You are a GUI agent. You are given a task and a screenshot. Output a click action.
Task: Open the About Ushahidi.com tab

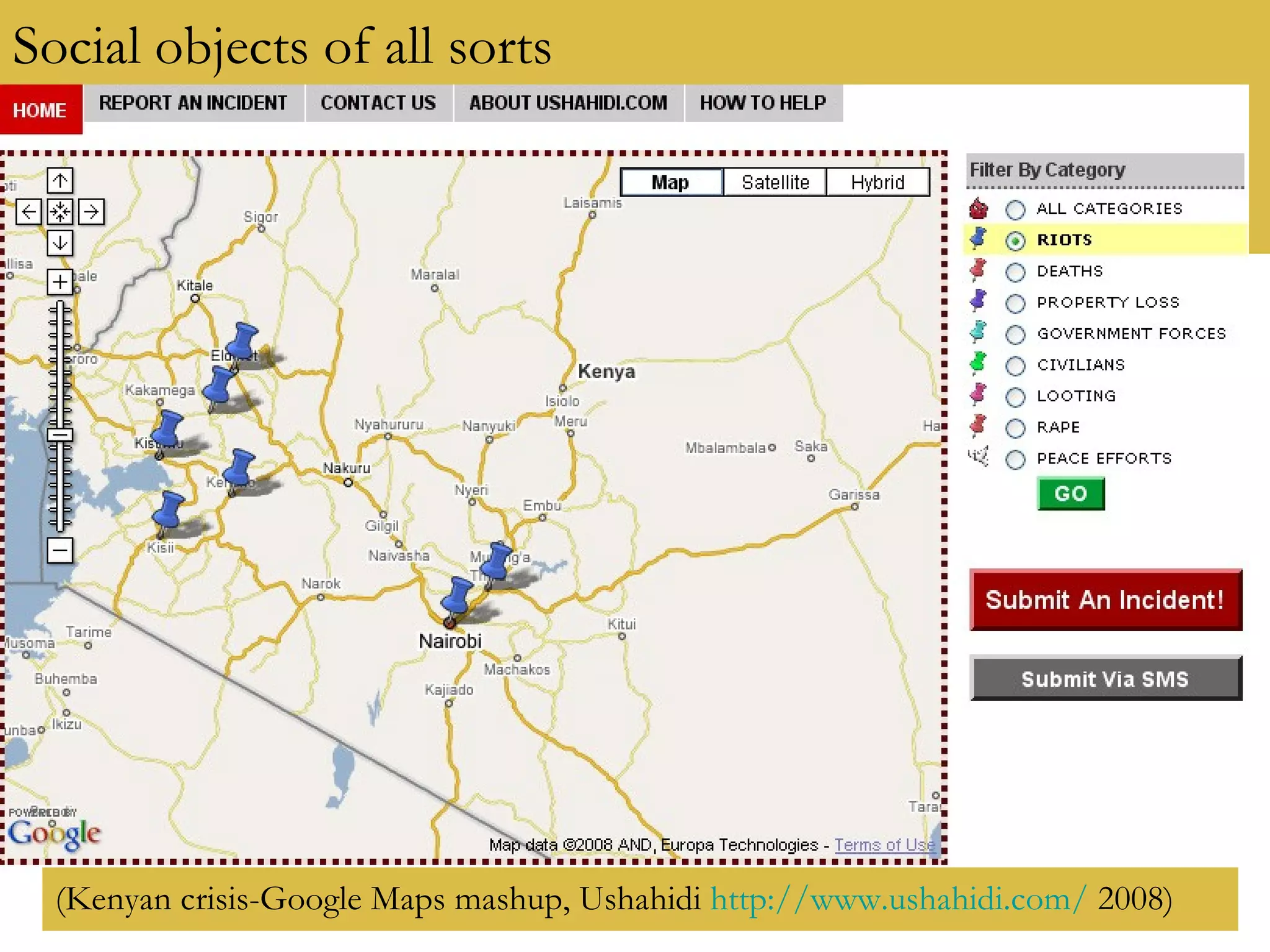click(568, 103)
